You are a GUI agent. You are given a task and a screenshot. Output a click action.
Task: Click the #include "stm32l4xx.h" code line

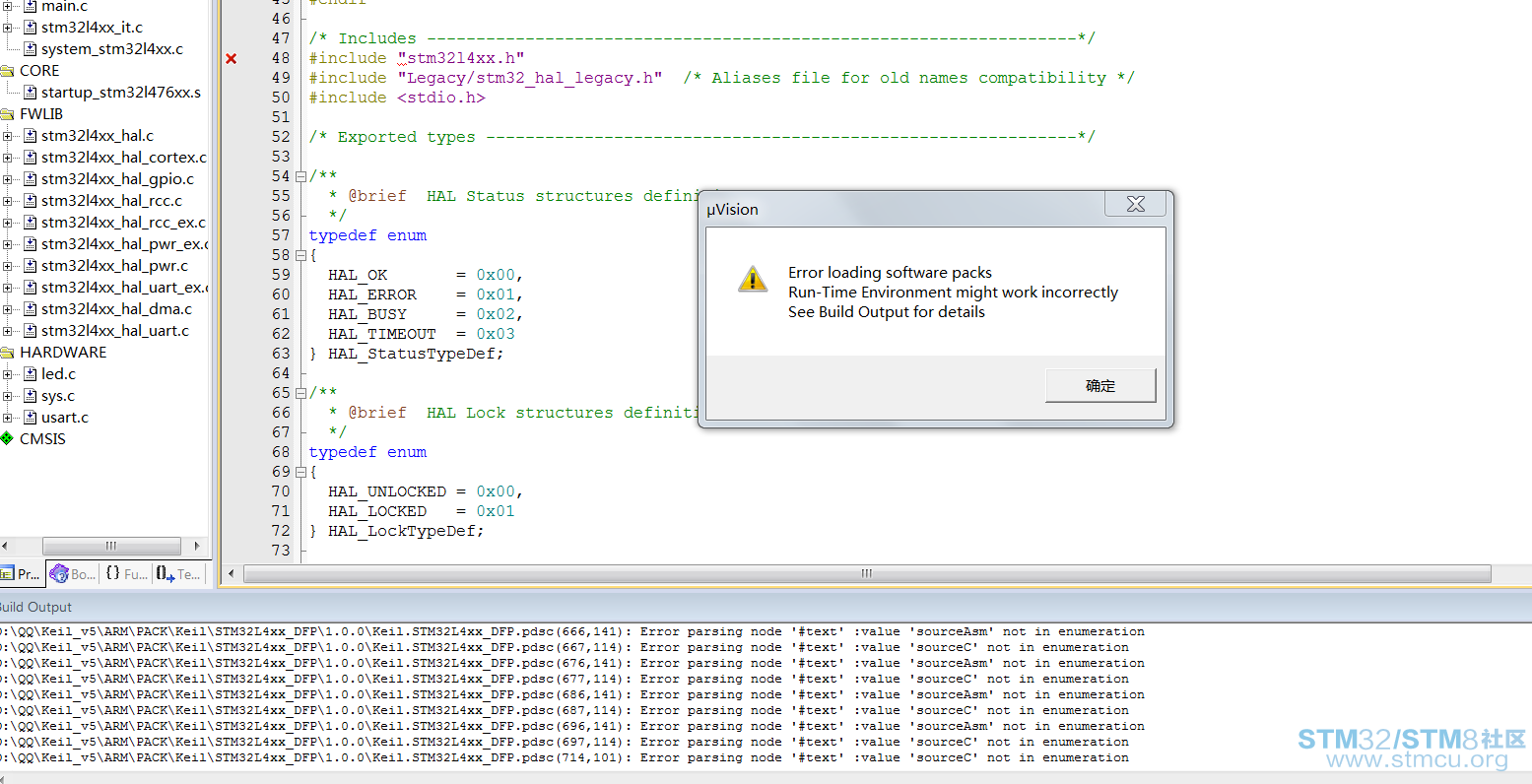click(x=417, y=58)
